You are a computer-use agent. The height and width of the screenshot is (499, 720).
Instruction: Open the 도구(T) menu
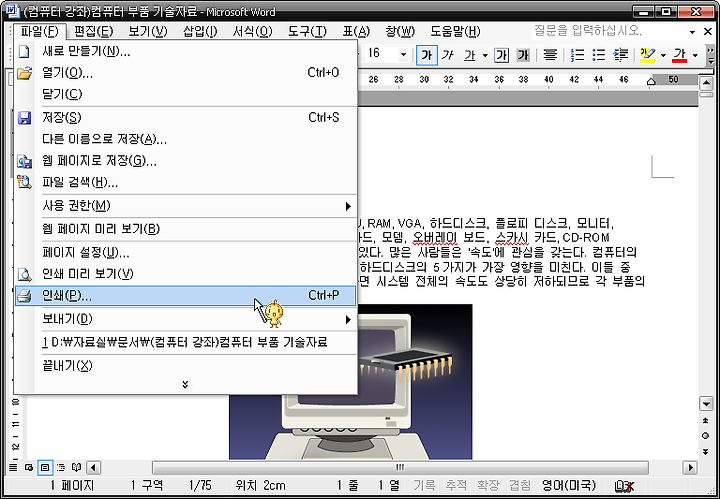(307, 31)
